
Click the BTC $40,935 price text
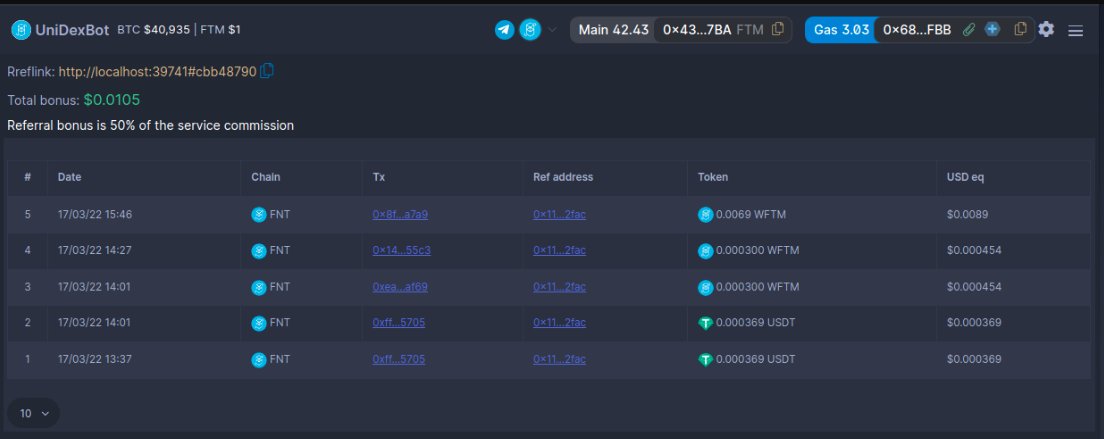tap(153, 30)
